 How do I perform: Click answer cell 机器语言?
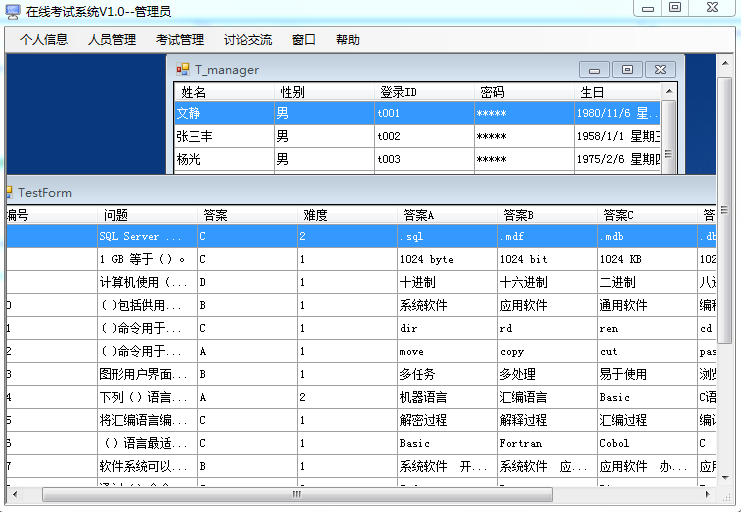(x=448, y=397)
